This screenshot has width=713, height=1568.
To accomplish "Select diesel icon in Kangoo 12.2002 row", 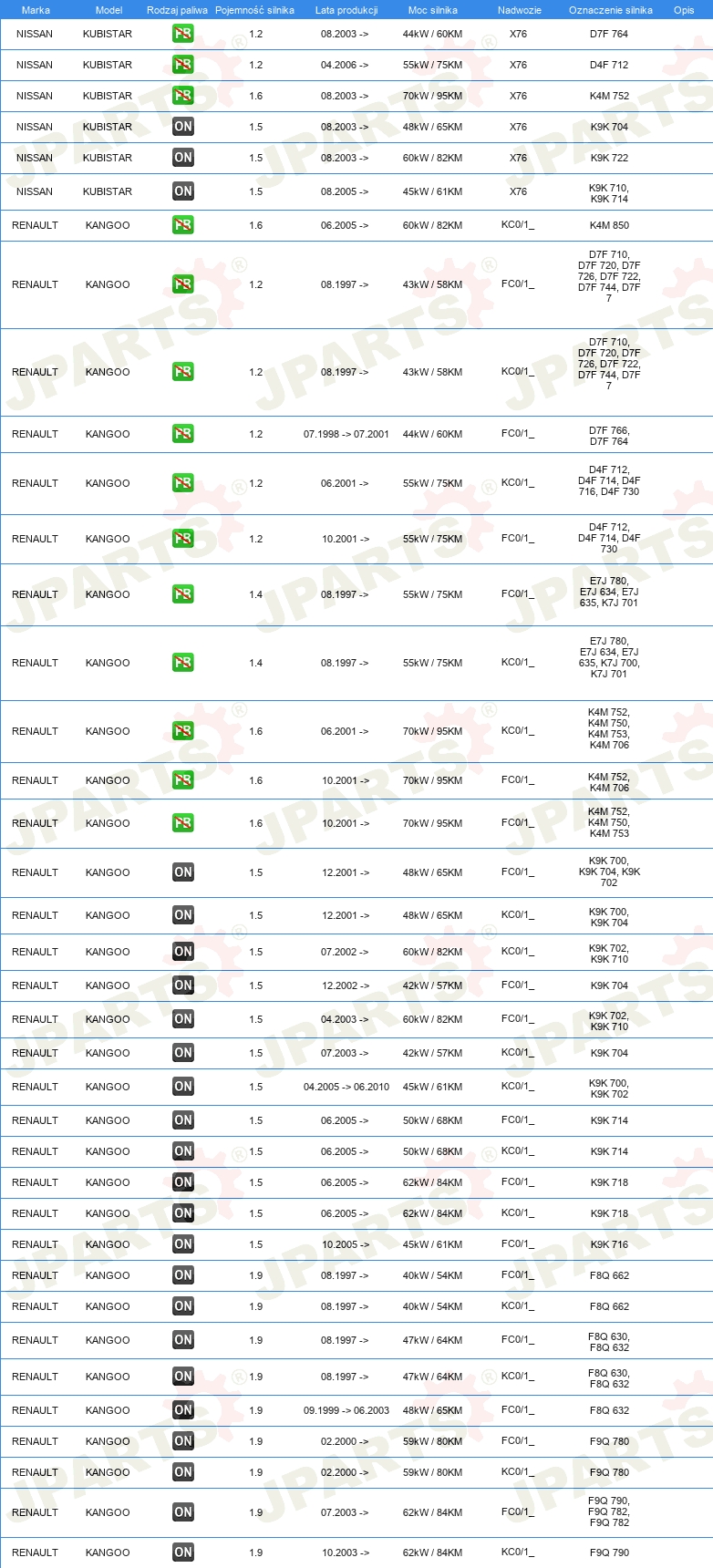I will (183, 985).
